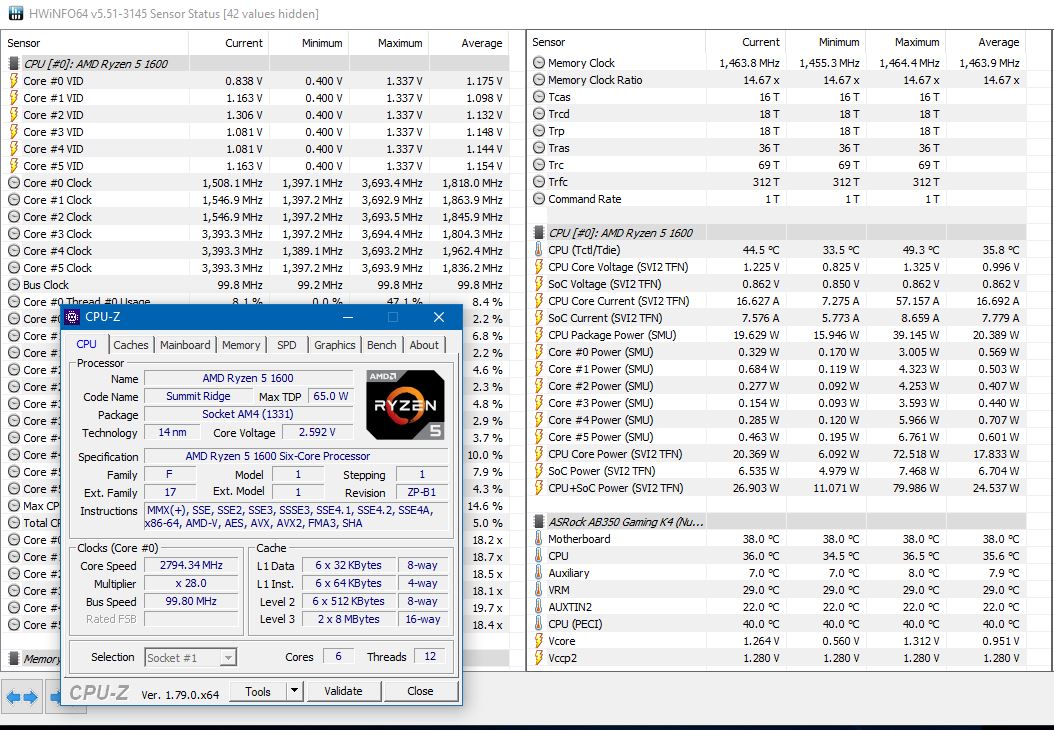This screenshot has width=1054, height=730.
Task: Click the Core Speed value 2794.34 MHz
Action: pyautogui.click(x=192, y=565)
